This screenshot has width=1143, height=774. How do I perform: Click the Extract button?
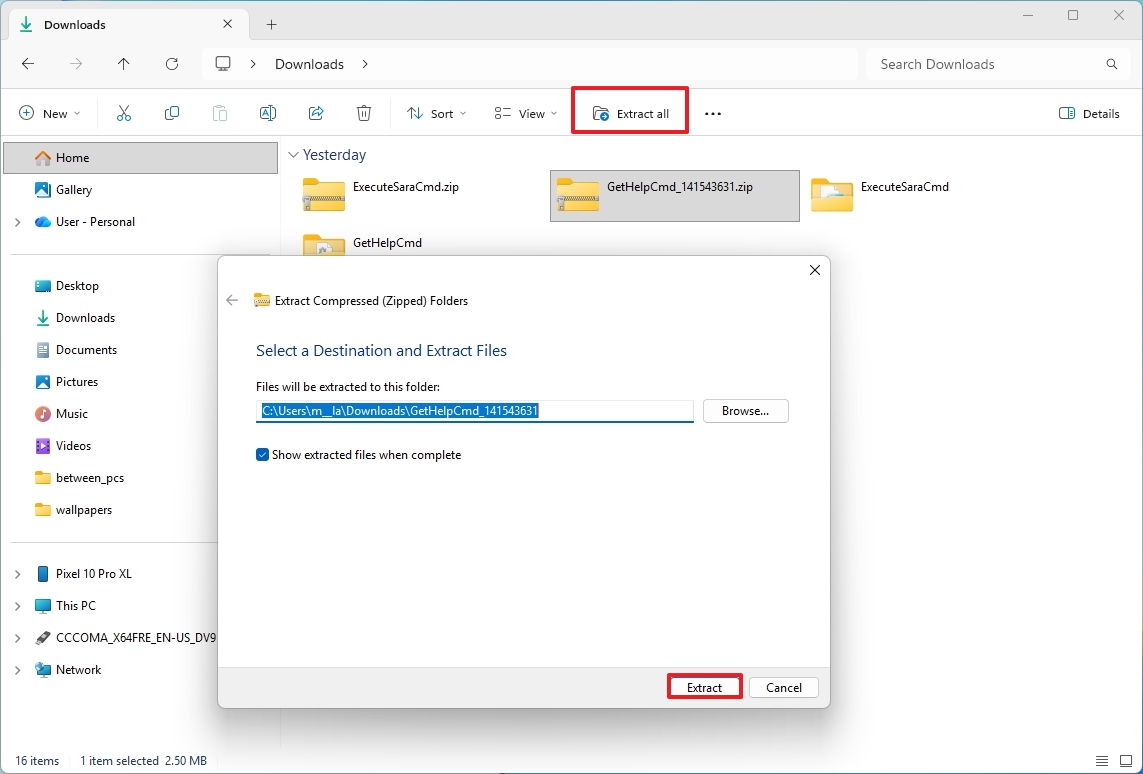(x=704, y=687)
